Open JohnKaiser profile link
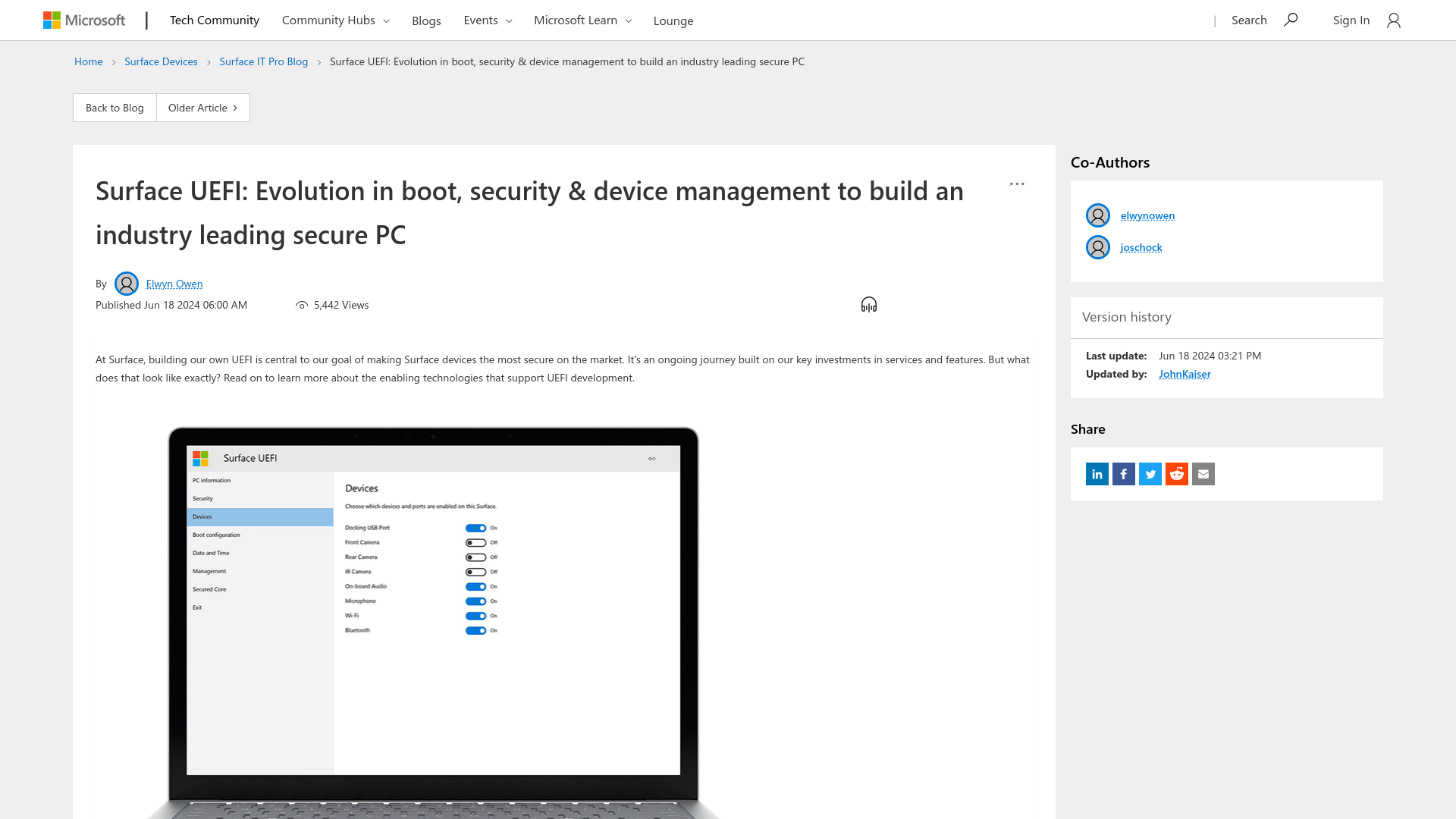This screenshot has height=819, width=1456. click(x=1185, y=374)
